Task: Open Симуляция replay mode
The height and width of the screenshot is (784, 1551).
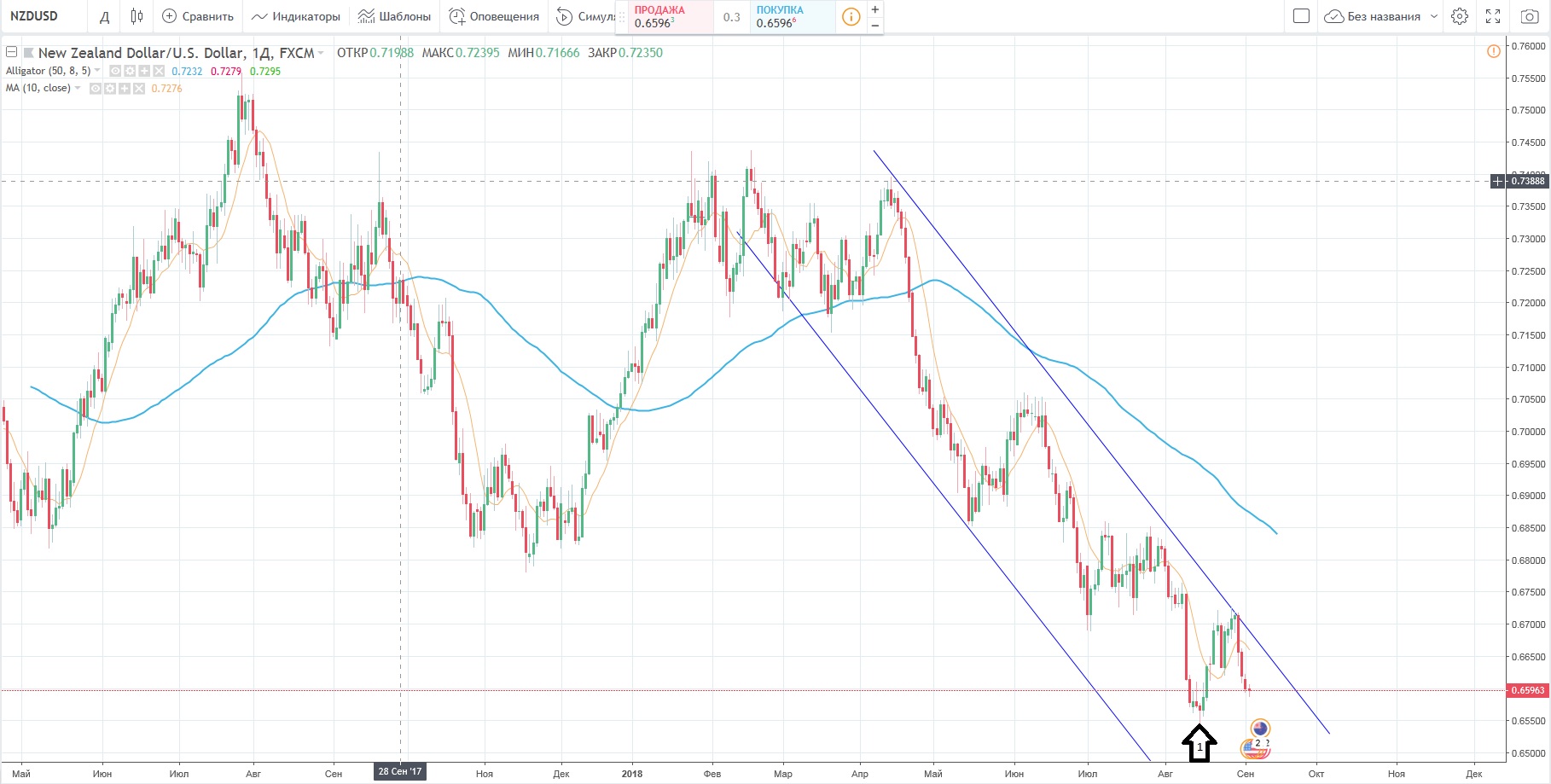Action: [585, 16]
